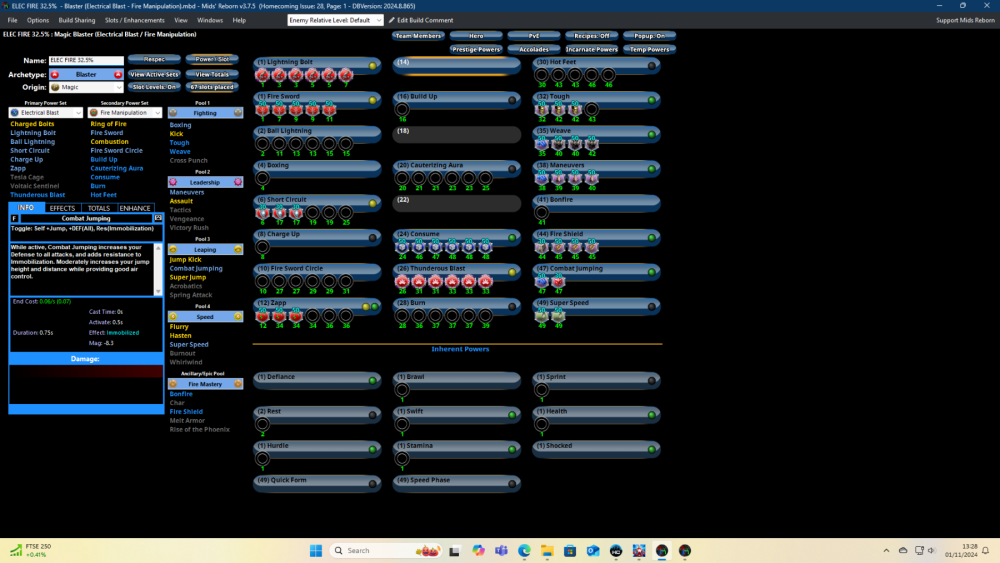Screen dimensions: 1000x563
Task: Click Lightning Bolt's level 1 enhancement slot
Action: tap(262, 75)
